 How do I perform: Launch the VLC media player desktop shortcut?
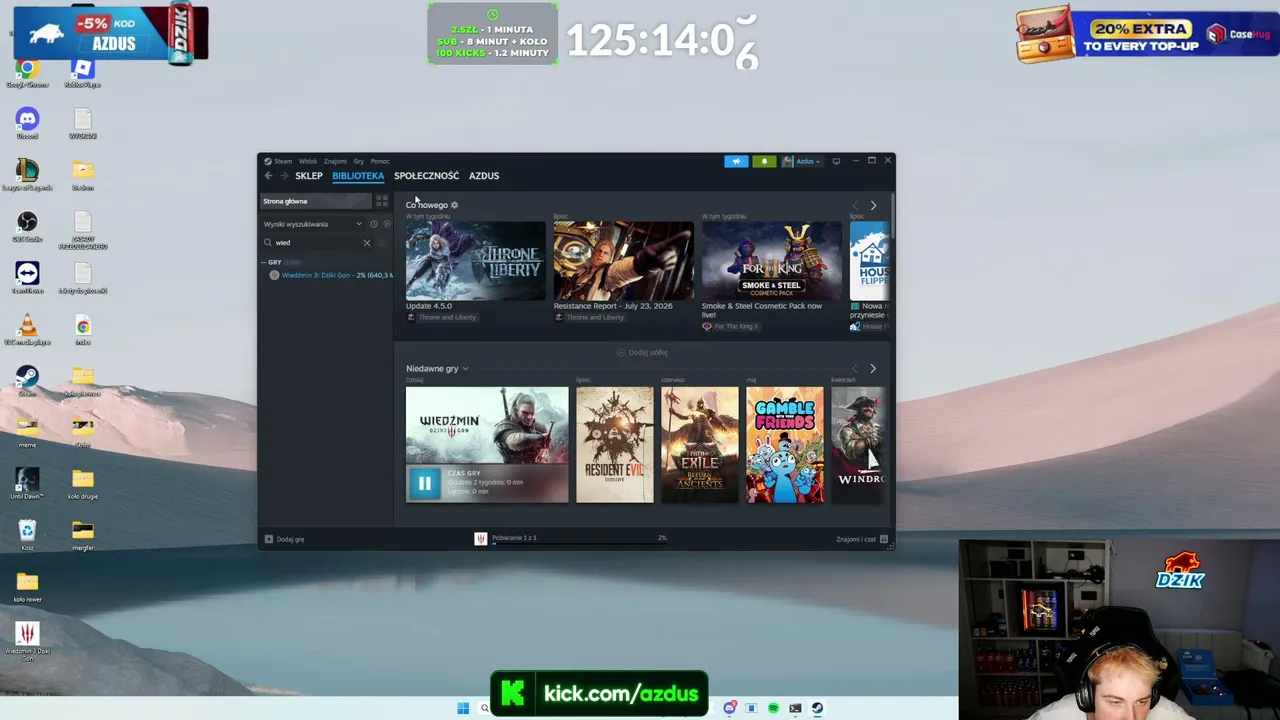pos(27,330)
